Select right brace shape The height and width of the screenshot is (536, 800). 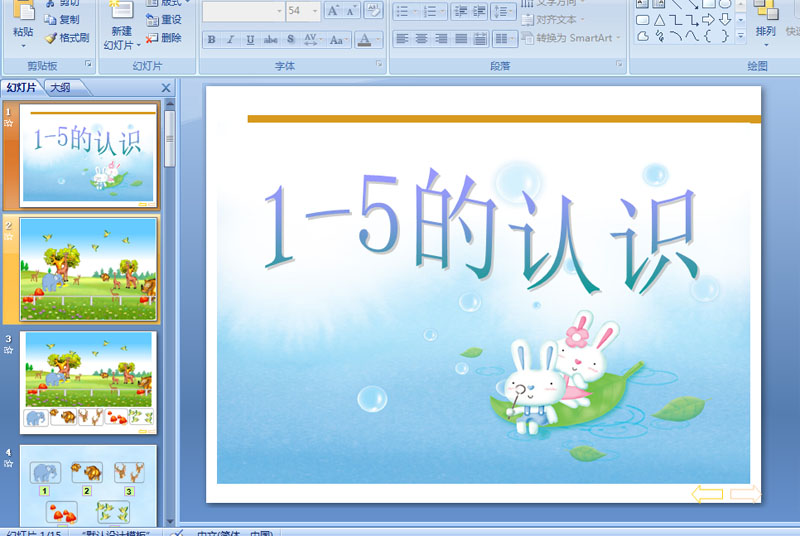(x=725, y=36)
